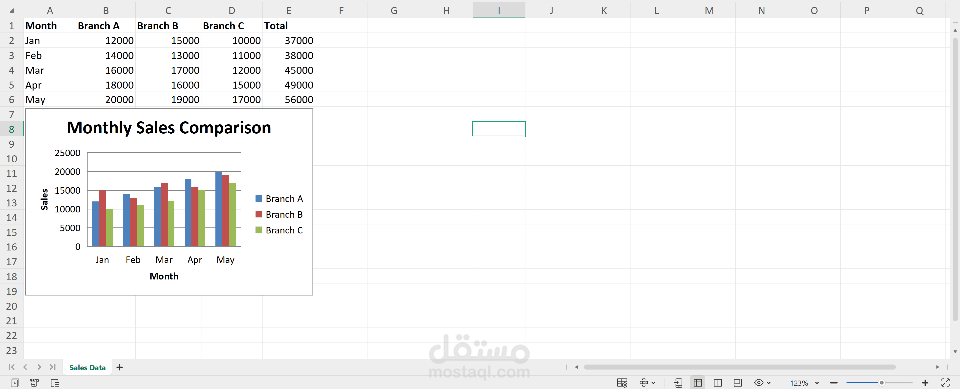Select column Q header
This screenshot has height=389, width=960.
coord(920,10)
